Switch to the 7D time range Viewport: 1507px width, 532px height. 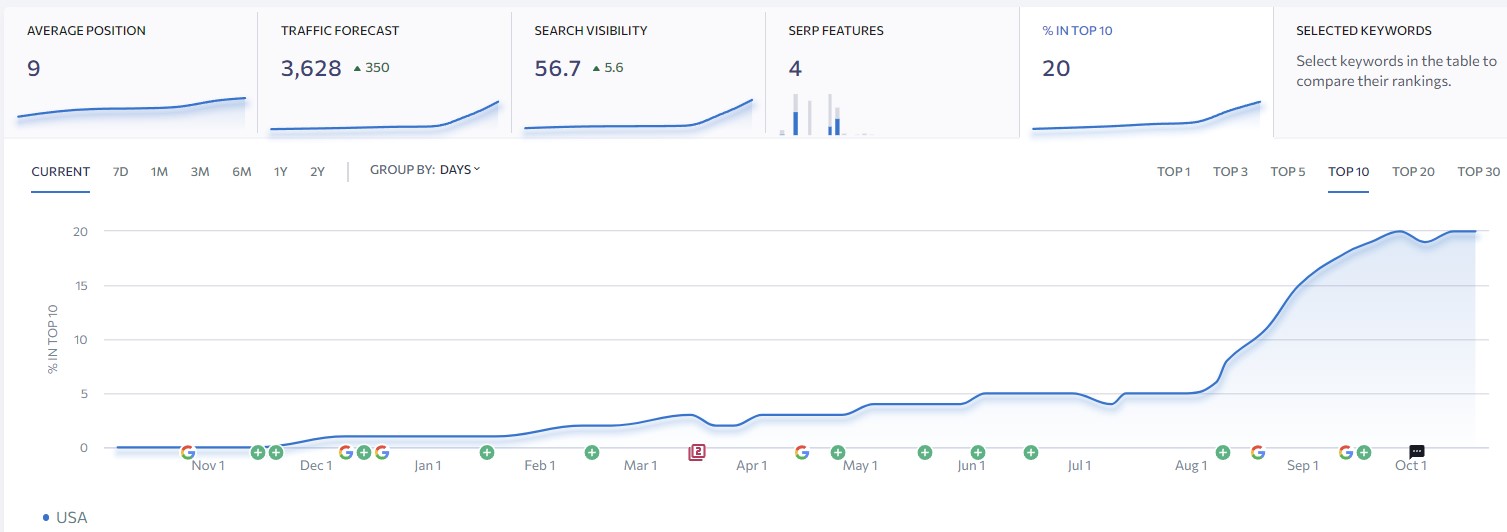120,171
